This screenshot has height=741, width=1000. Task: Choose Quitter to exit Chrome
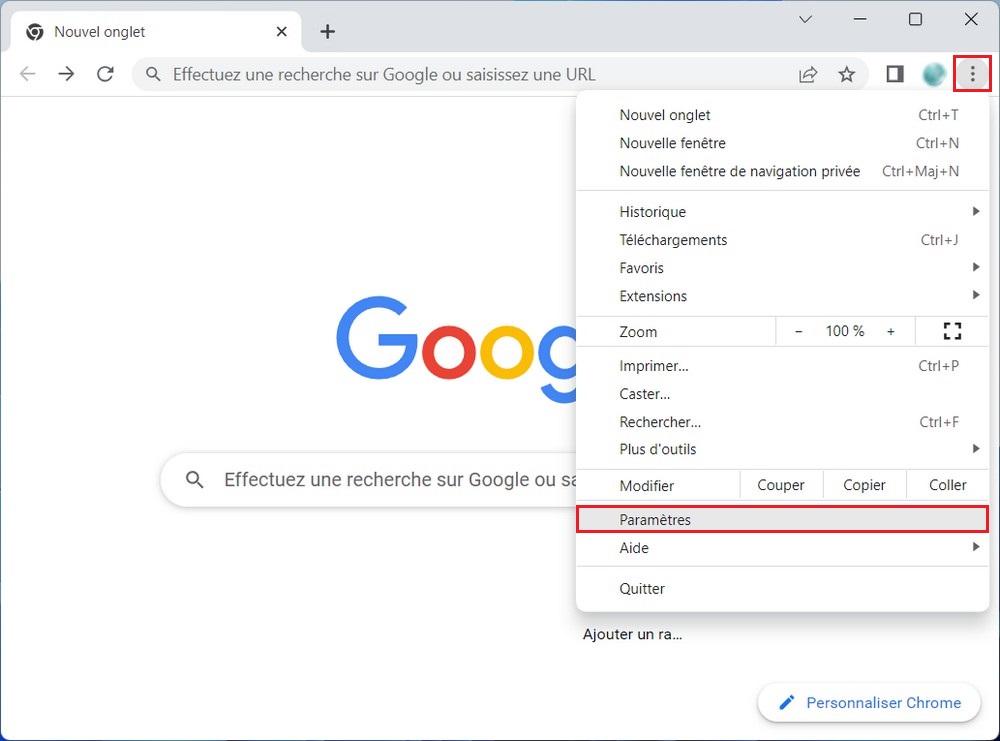[x=783, y=589]
